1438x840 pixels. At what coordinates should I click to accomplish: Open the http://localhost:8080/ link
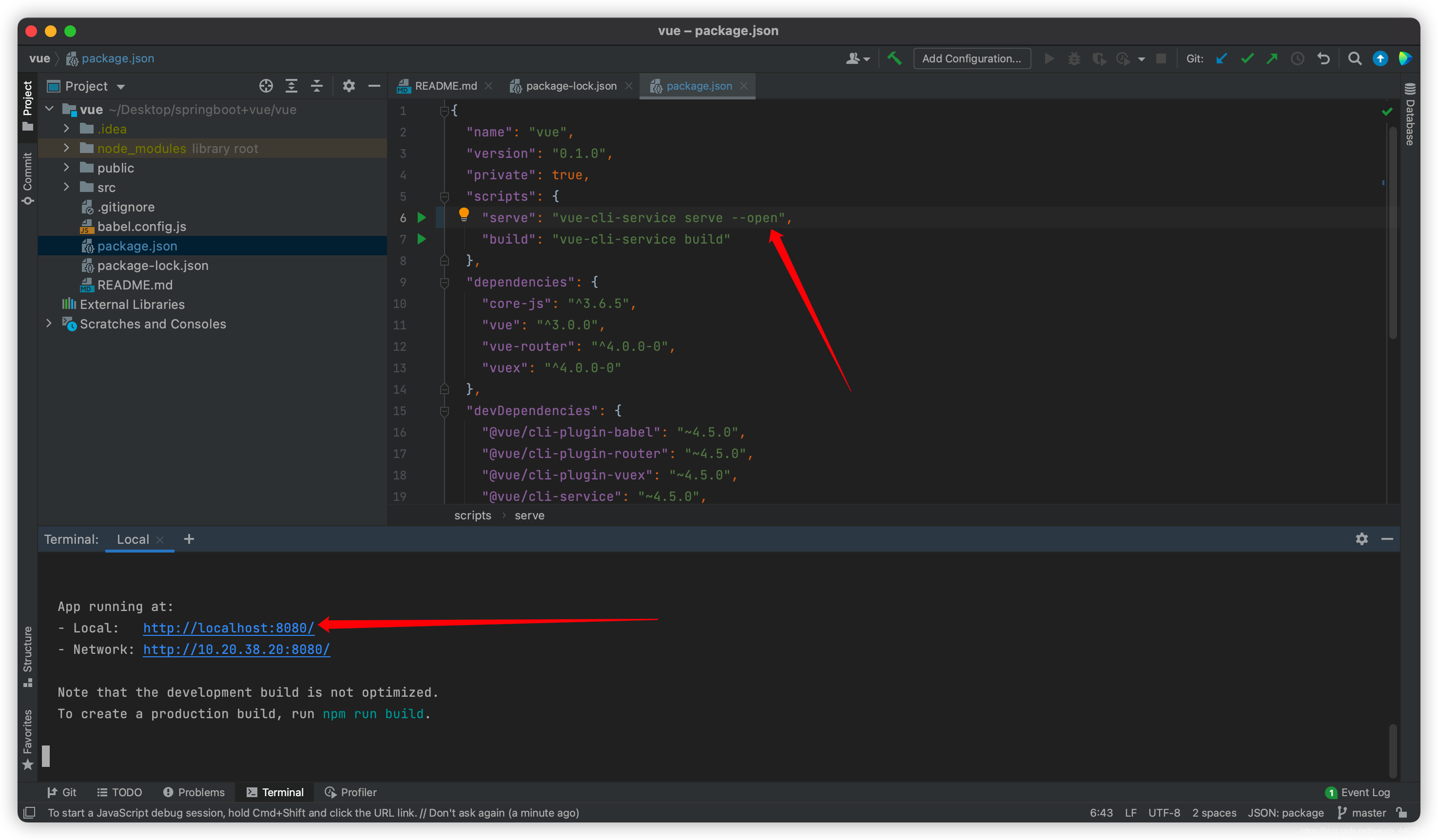pos(228,628)
